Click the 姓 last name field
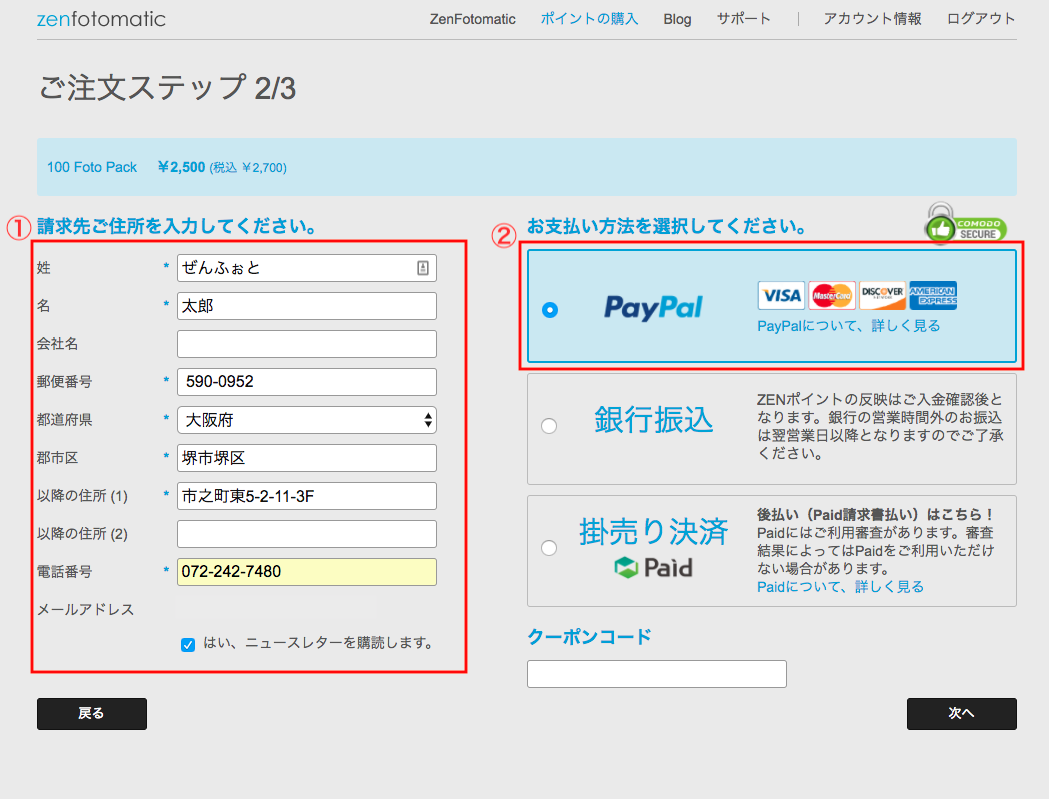The image size is (1049, 799). [306, 268]
